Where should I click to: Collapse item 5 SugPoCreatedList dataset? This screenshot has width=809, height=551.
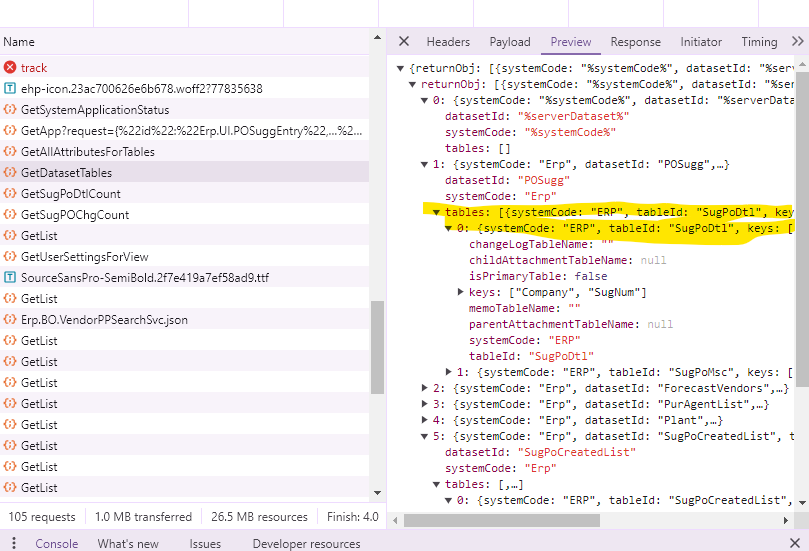pyautogui.click(x=424, y=436)
